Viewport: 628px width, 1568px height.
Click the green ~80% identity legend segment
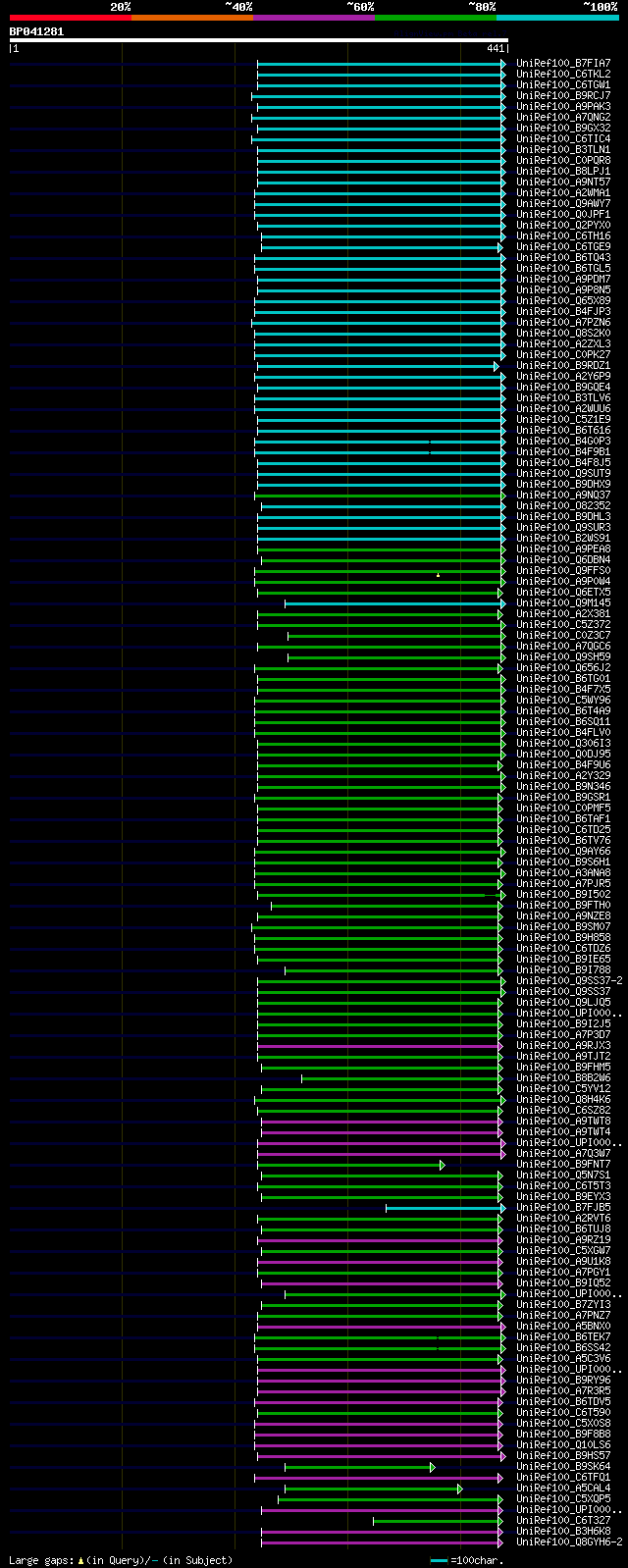(436, 18)
